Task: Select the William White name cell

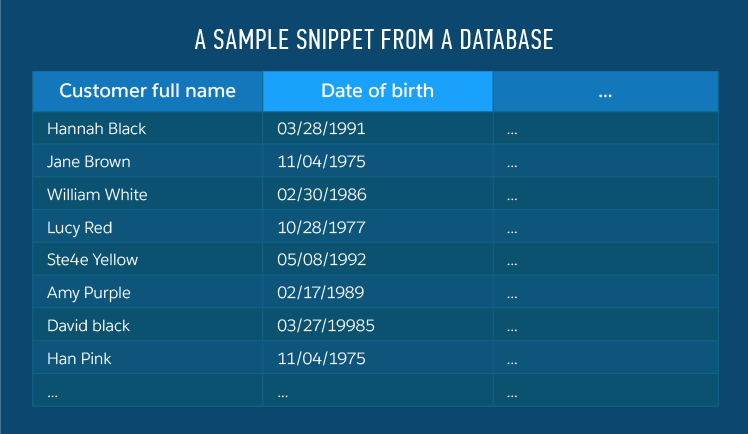Action: pos(97,195)
